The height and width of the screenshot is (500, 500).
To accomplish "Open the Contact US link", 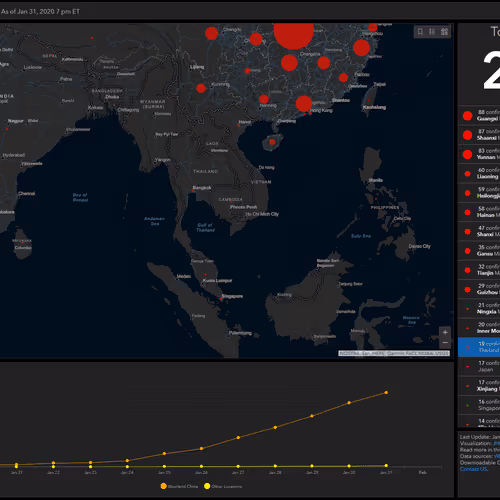I will (474, 469).
